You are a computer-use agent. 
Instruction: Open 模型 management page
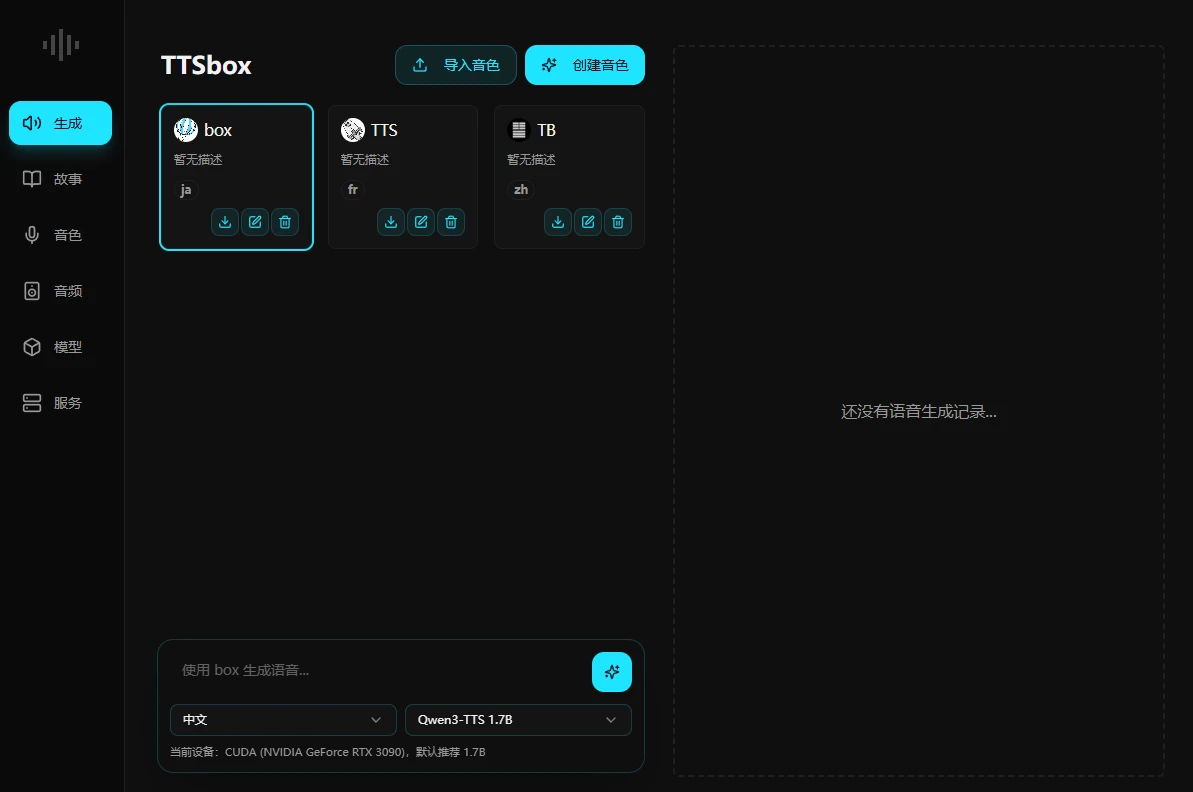pyautogui.click(x=61, y=347)
